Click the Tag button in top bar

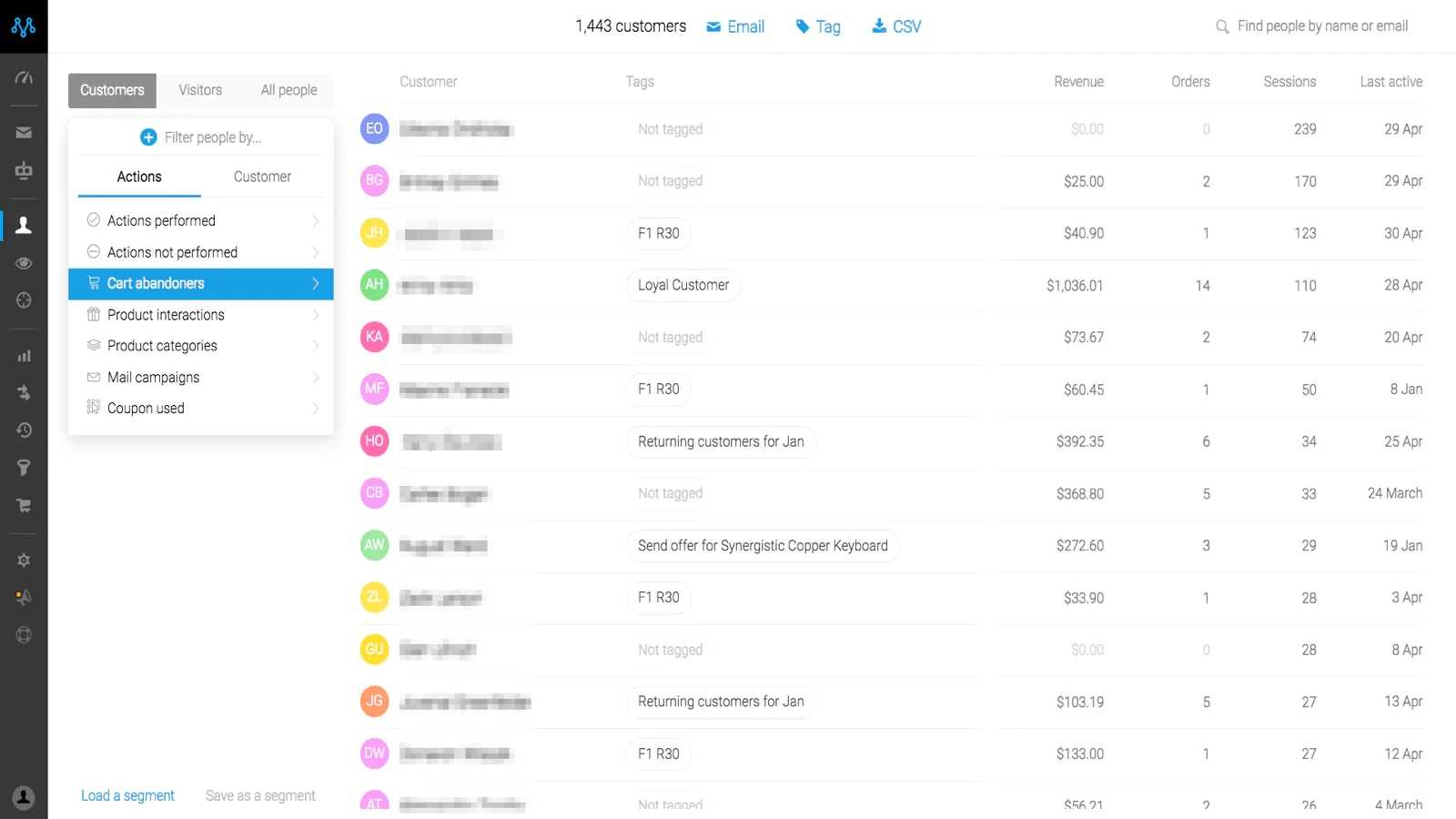tap(818, 26)
